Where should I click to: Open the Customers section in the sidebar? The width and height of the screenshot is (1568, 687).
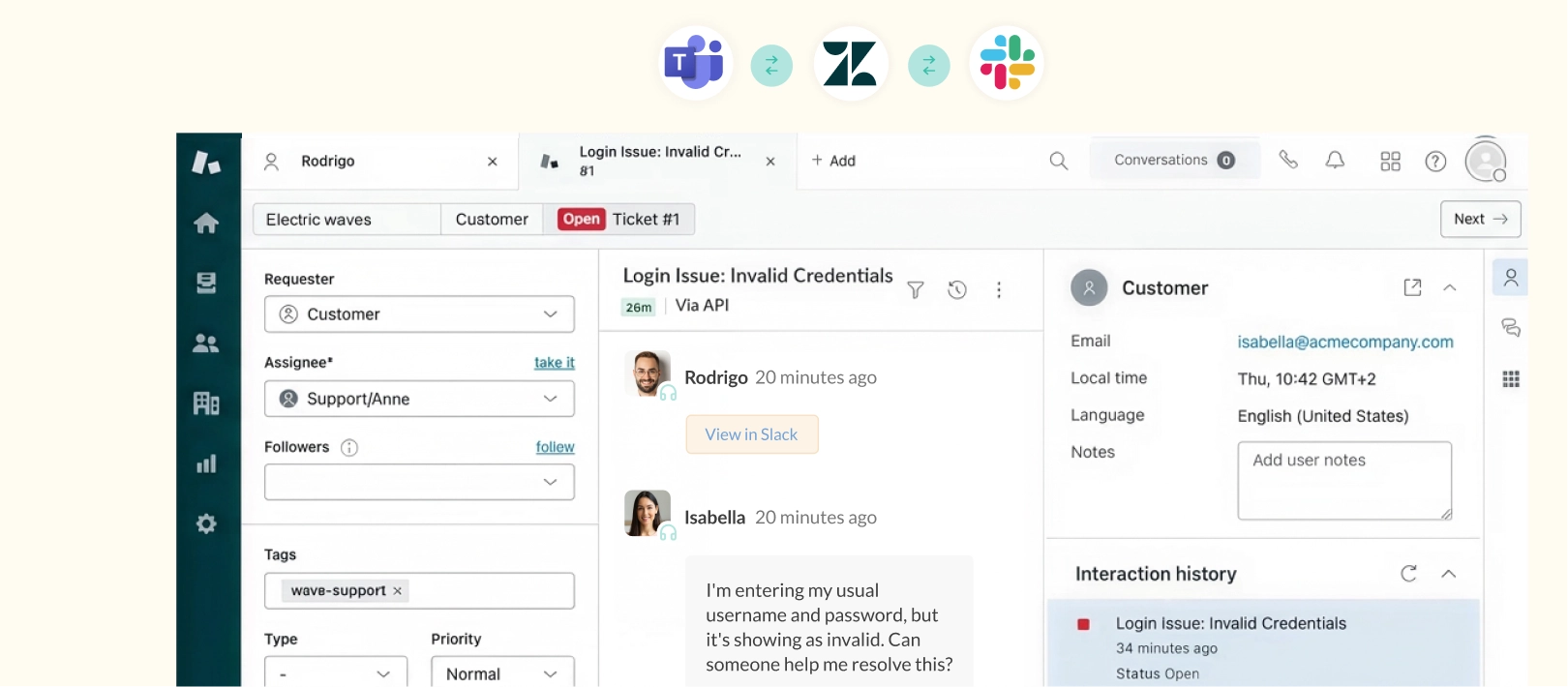click(206, 343)
